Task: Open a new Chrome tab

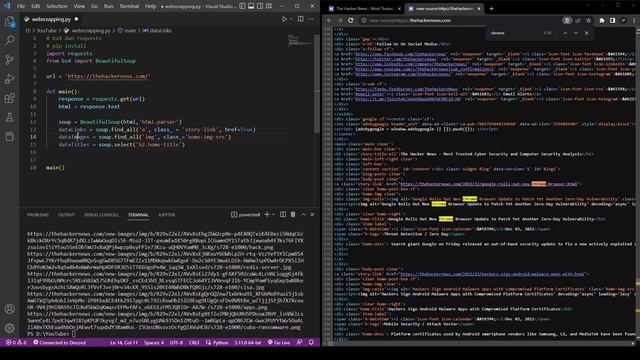Action: point(491,9)
